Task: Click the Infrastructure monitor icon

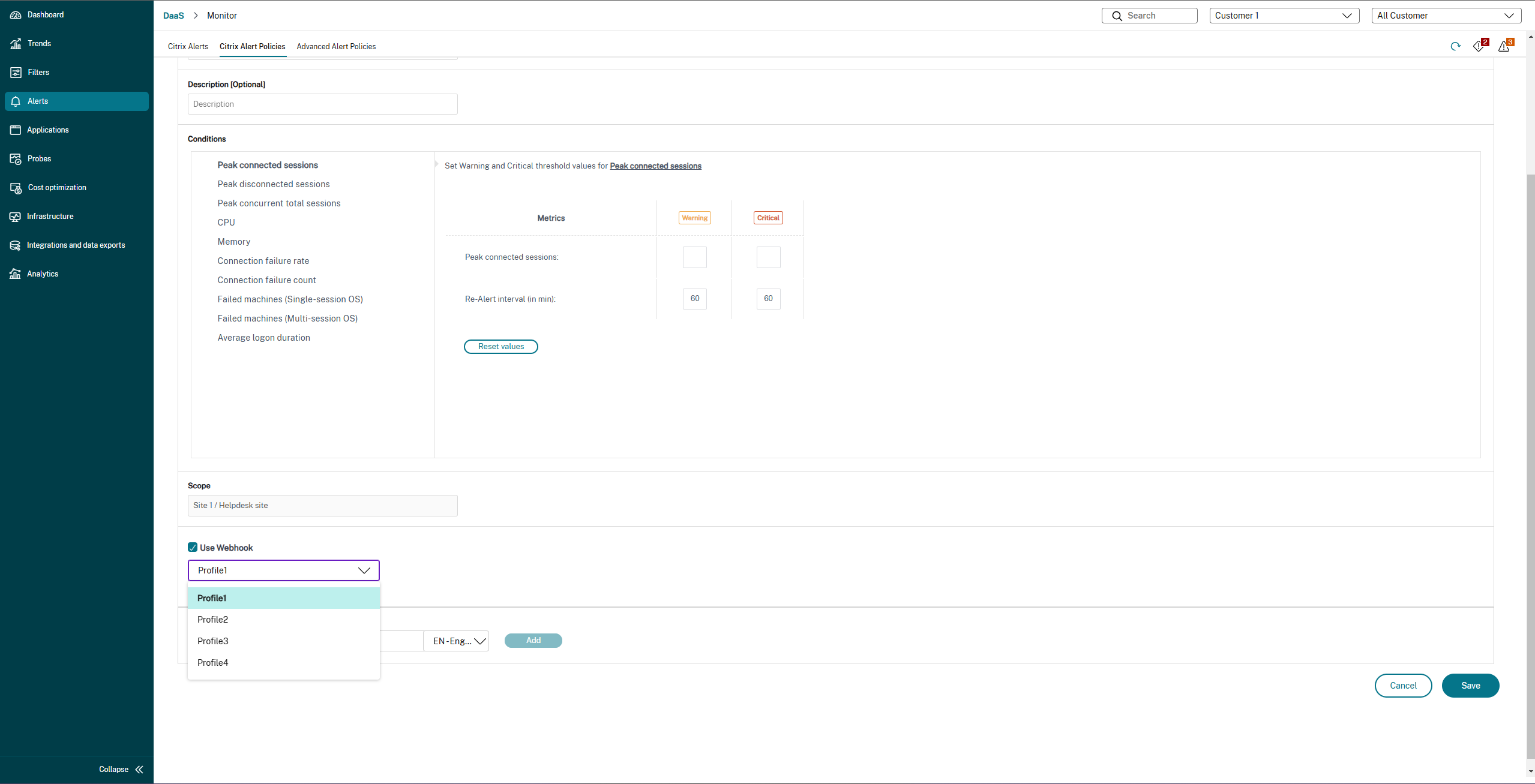Action: point(16,216)
